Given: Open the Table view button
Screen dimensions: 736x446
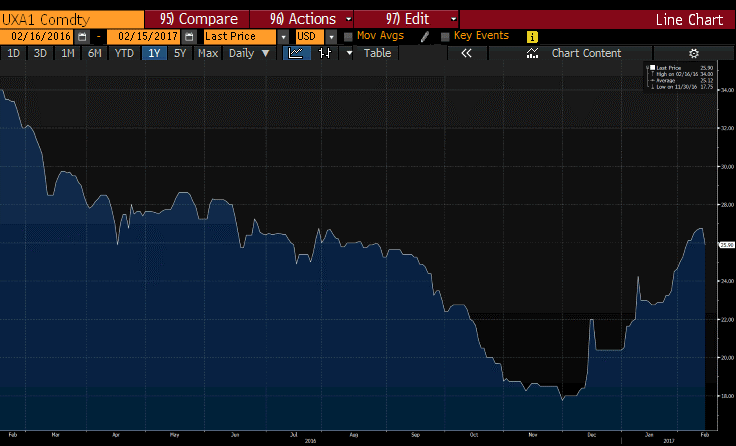Looking at the screenshot, I should pyautogui.click(x=378, y=53).
